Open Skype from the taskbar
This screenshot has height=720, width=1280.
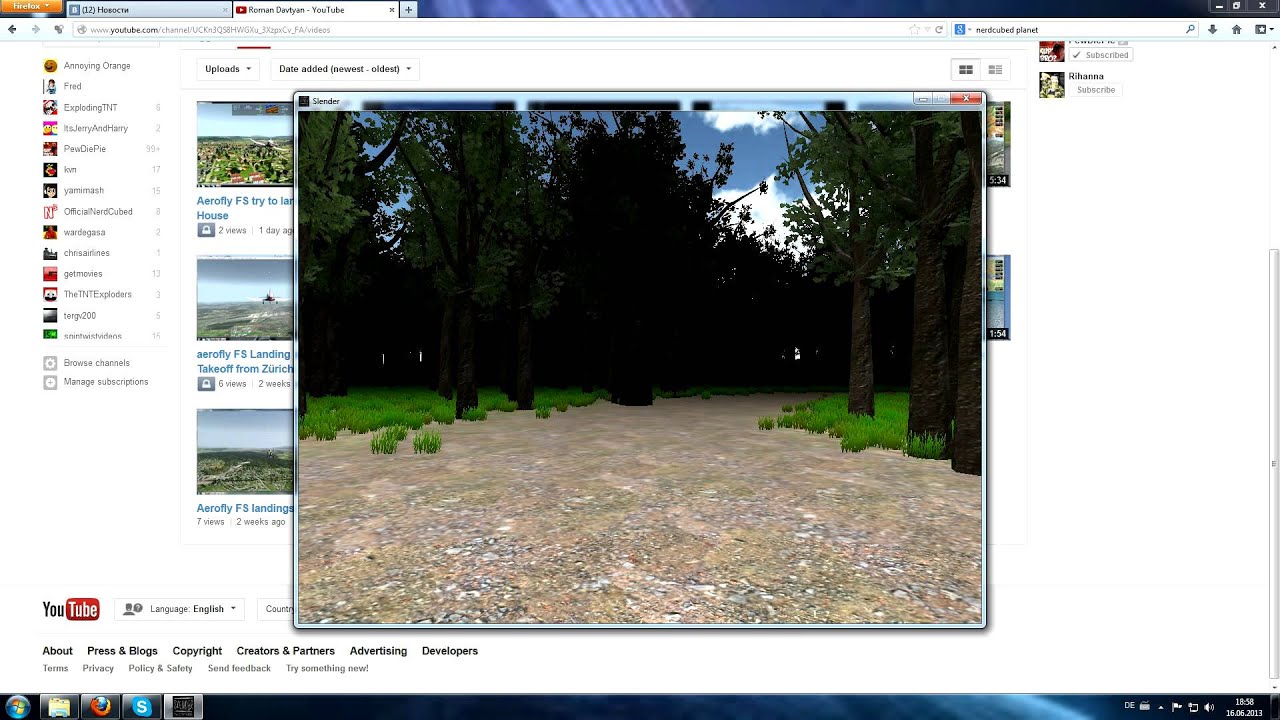coord(142,707)
